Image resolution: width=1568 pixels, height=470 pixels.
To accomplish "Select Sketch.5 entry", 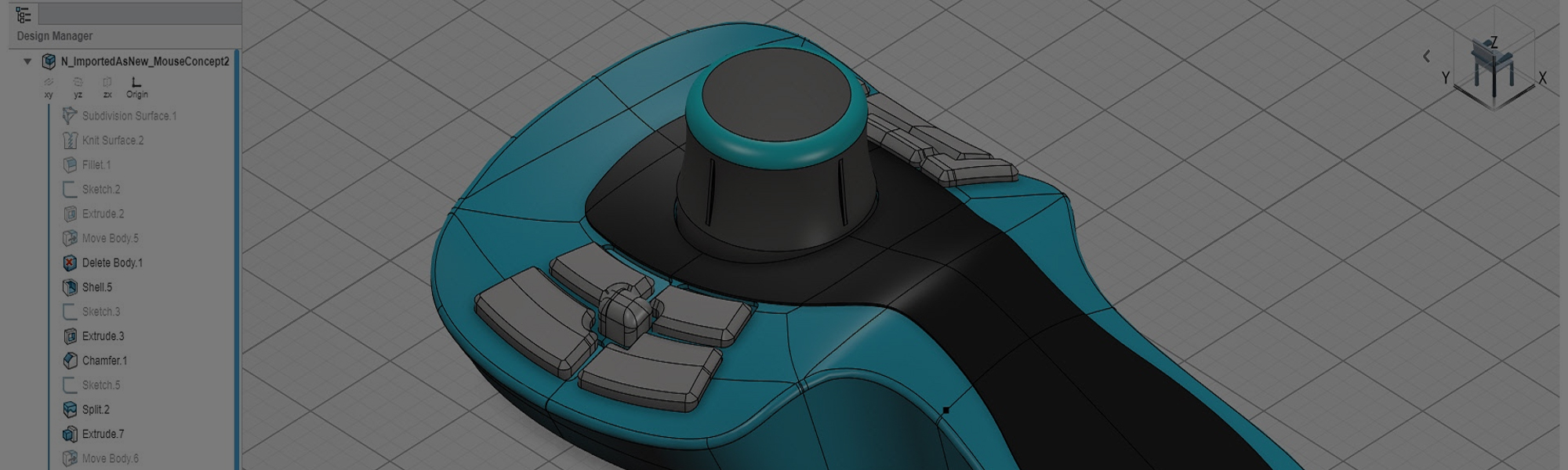I will [101, 385].
